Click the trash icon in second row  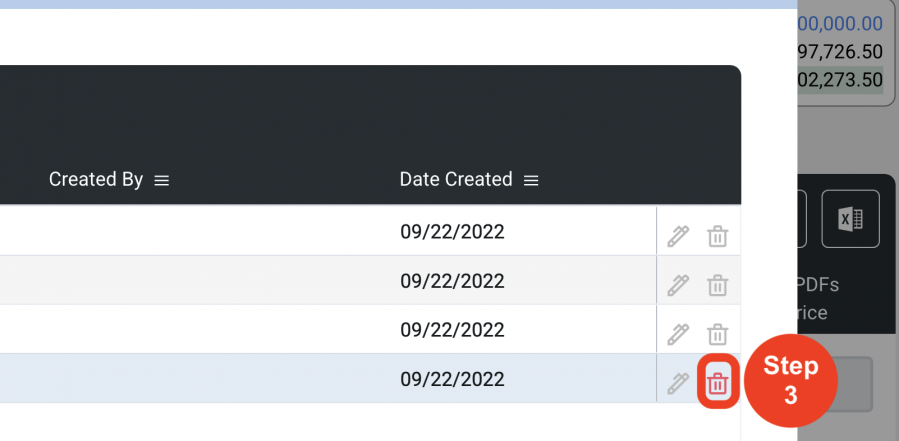[x=717, y=285]
